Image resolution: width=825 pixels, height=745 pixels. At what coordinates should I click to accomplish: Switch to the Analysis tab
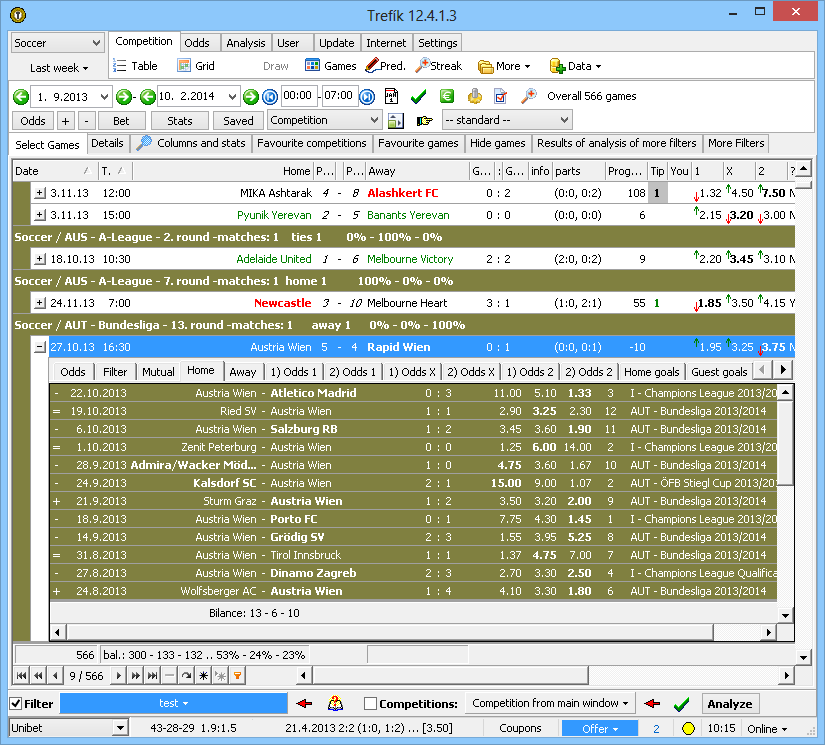[x=245, y=43]
